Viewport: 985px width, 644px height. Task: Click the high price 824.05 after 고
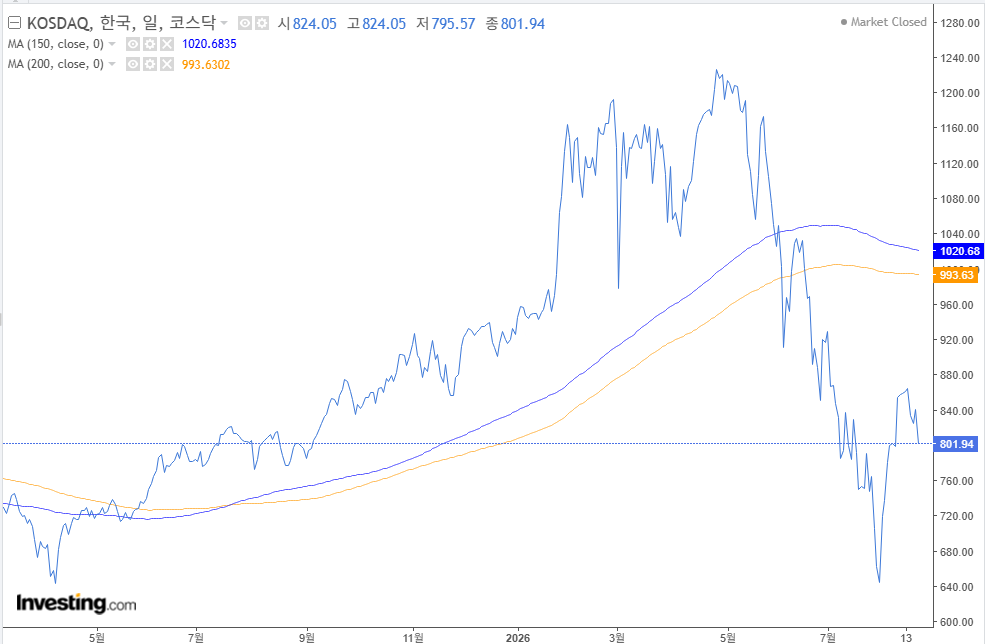click(x=384, y=24)
